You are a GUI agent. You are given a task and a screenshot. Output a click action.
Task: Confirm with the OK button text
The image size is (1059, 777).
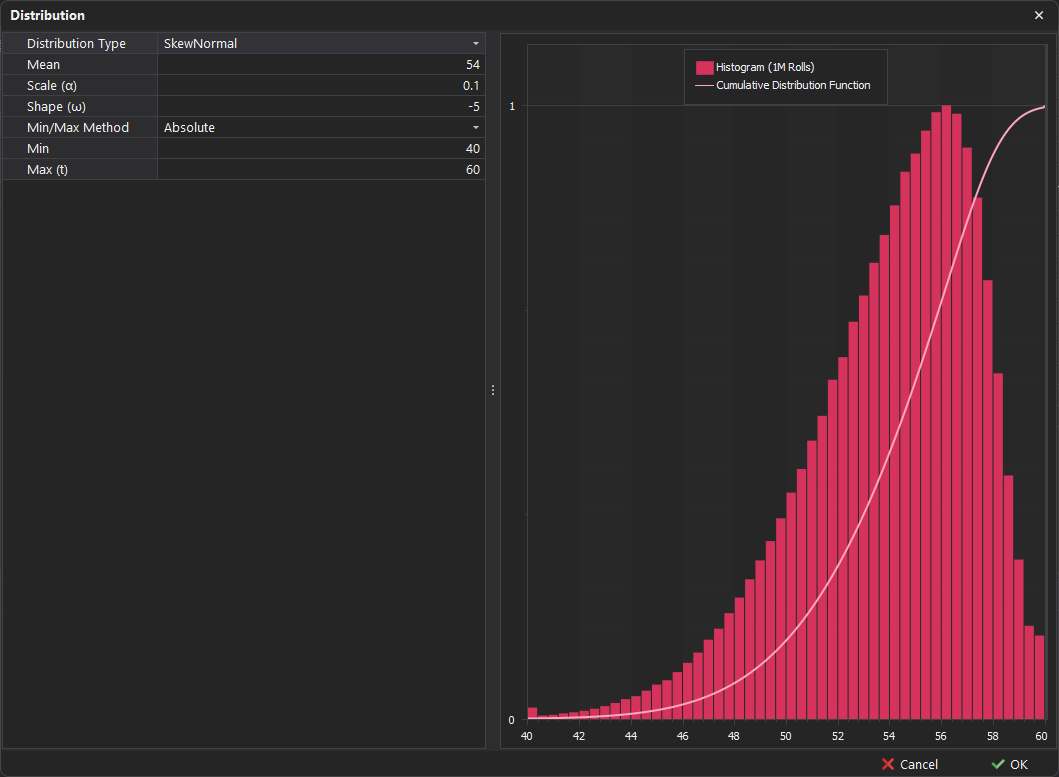[1018, 765]
